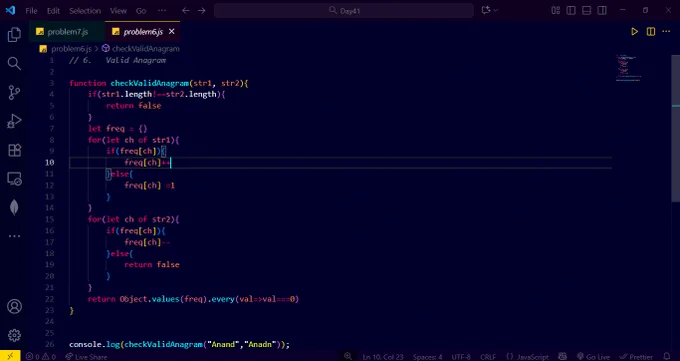Open the Run and Debug view
Image resolution: width=680 pixels, height=361 pixels.
click(14, 121)
